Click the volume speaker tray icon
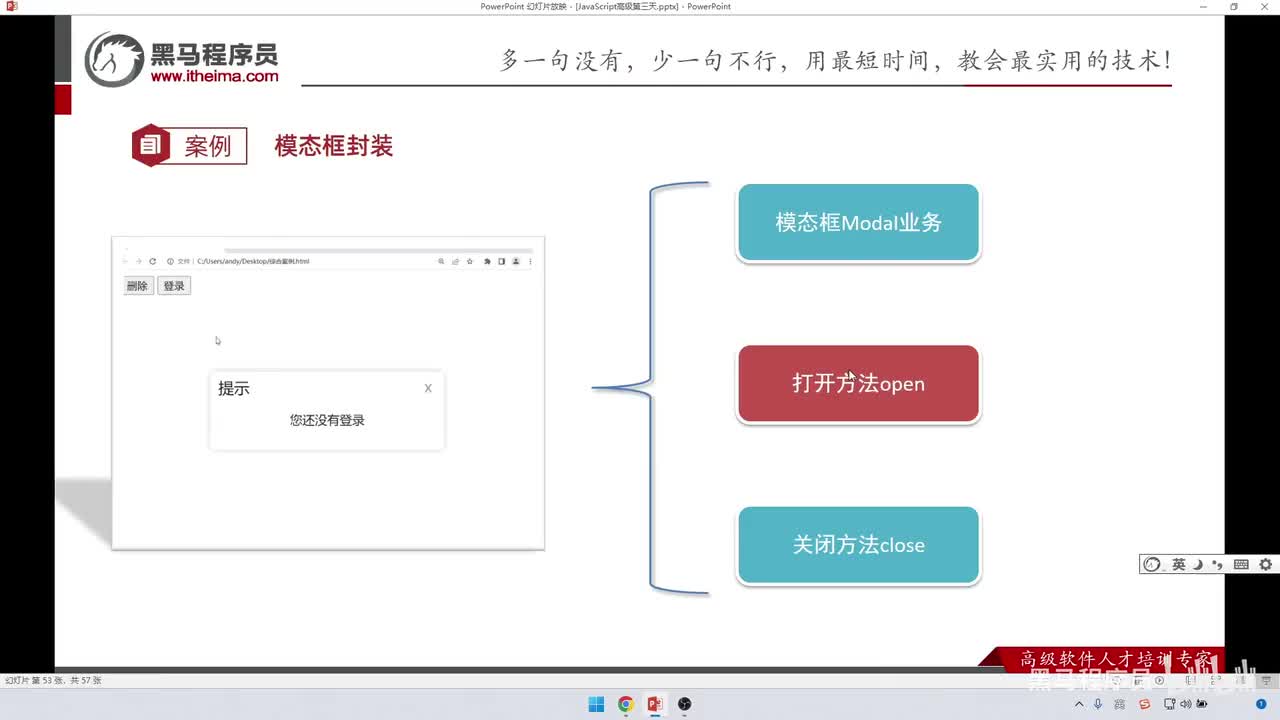1280x720 pixels. point(1185,704)
